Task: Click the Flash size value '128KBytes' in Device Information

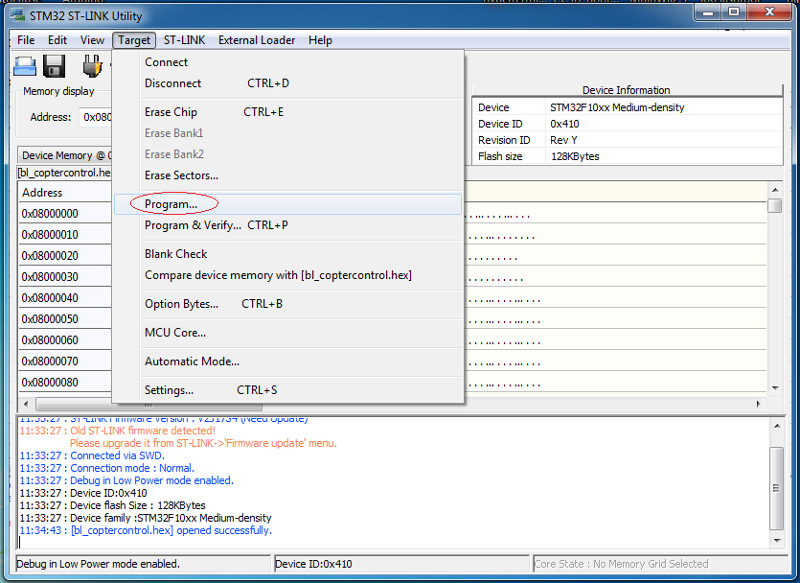Action: coord(575,157)
